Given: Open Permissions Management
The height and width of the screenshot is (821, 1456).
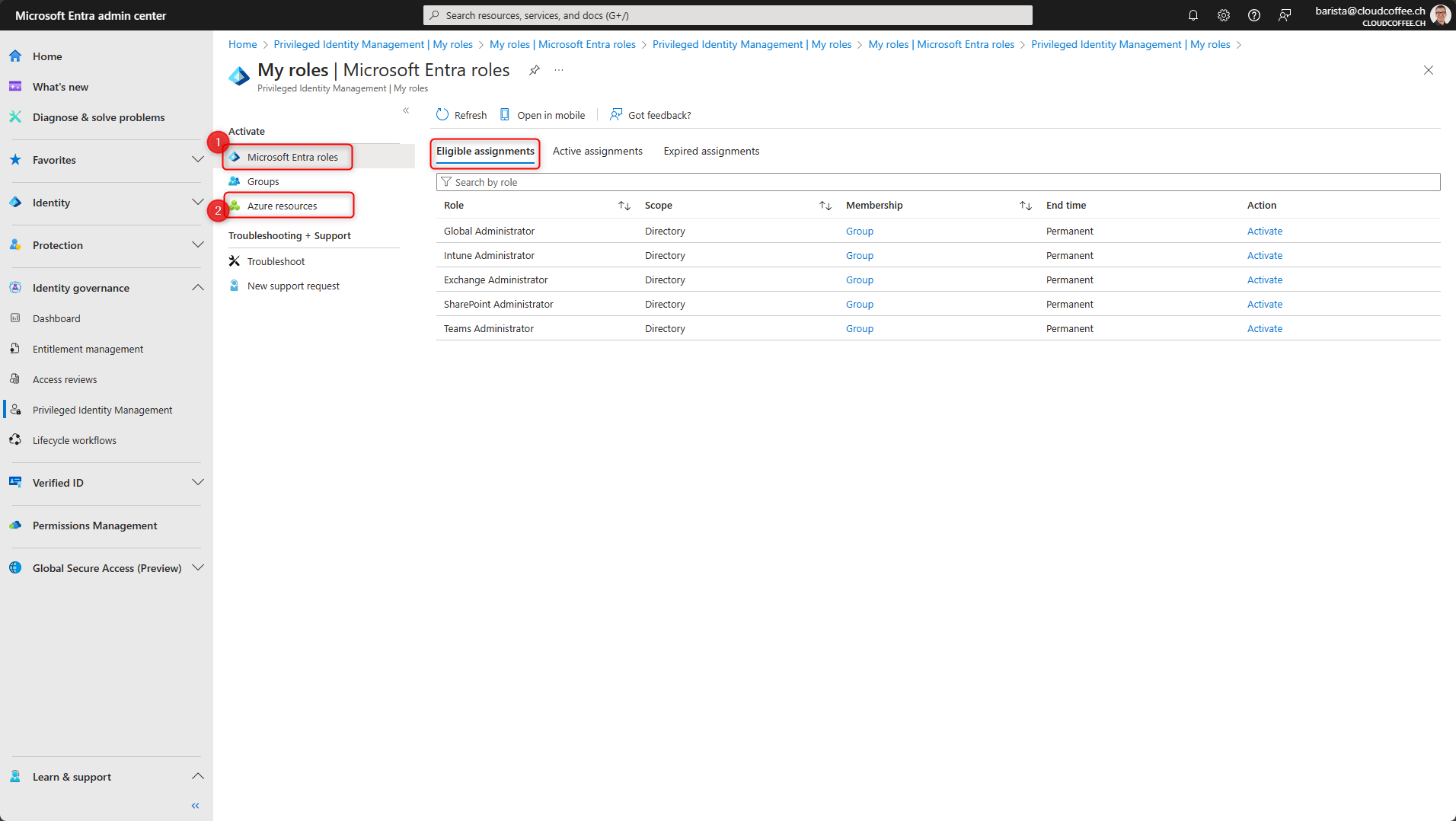Looking at the screenshot, I should [x=94, y=526].
